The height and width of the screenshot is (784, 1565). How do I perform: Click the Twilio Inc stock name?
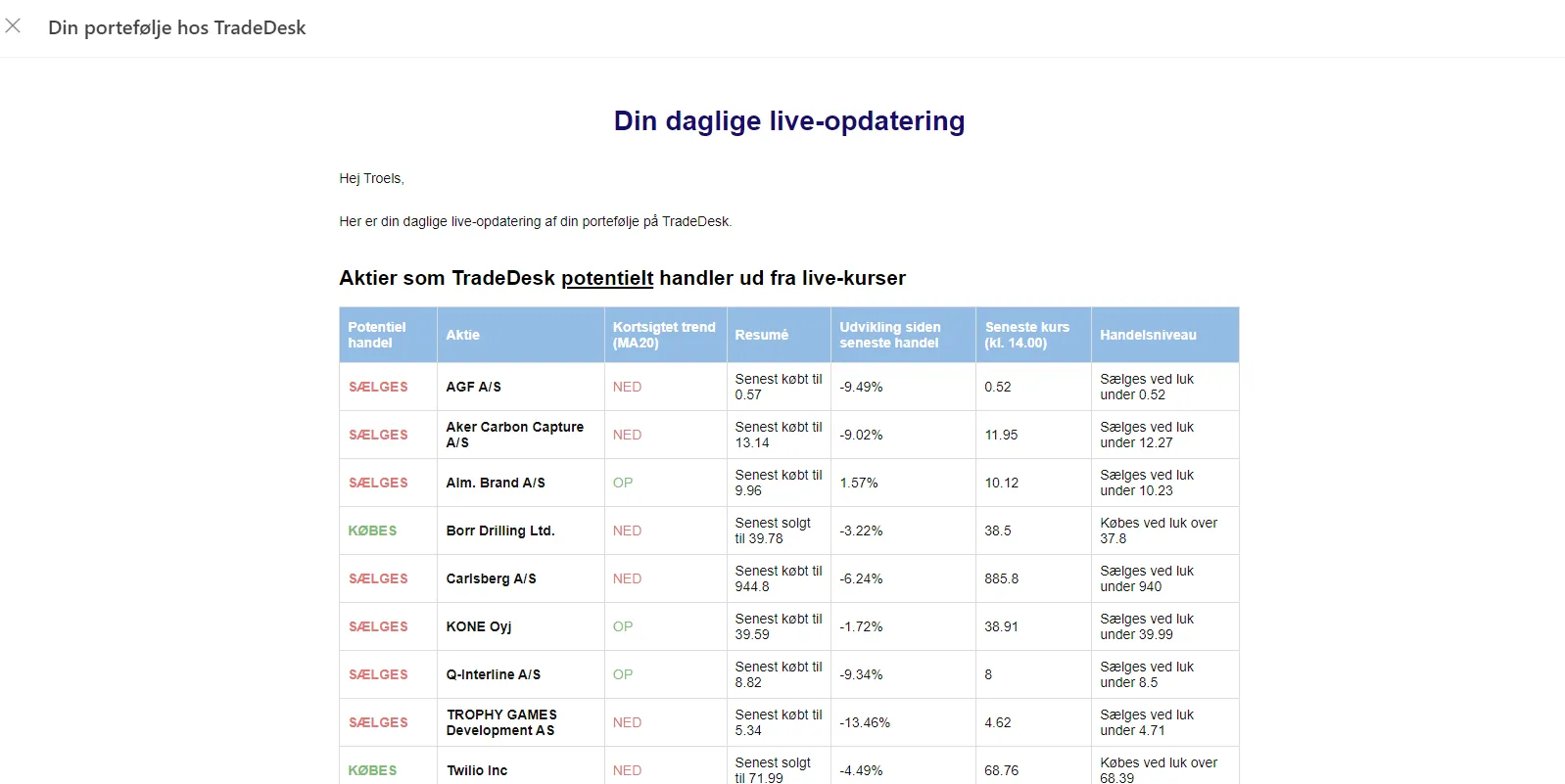pos(477,770)
